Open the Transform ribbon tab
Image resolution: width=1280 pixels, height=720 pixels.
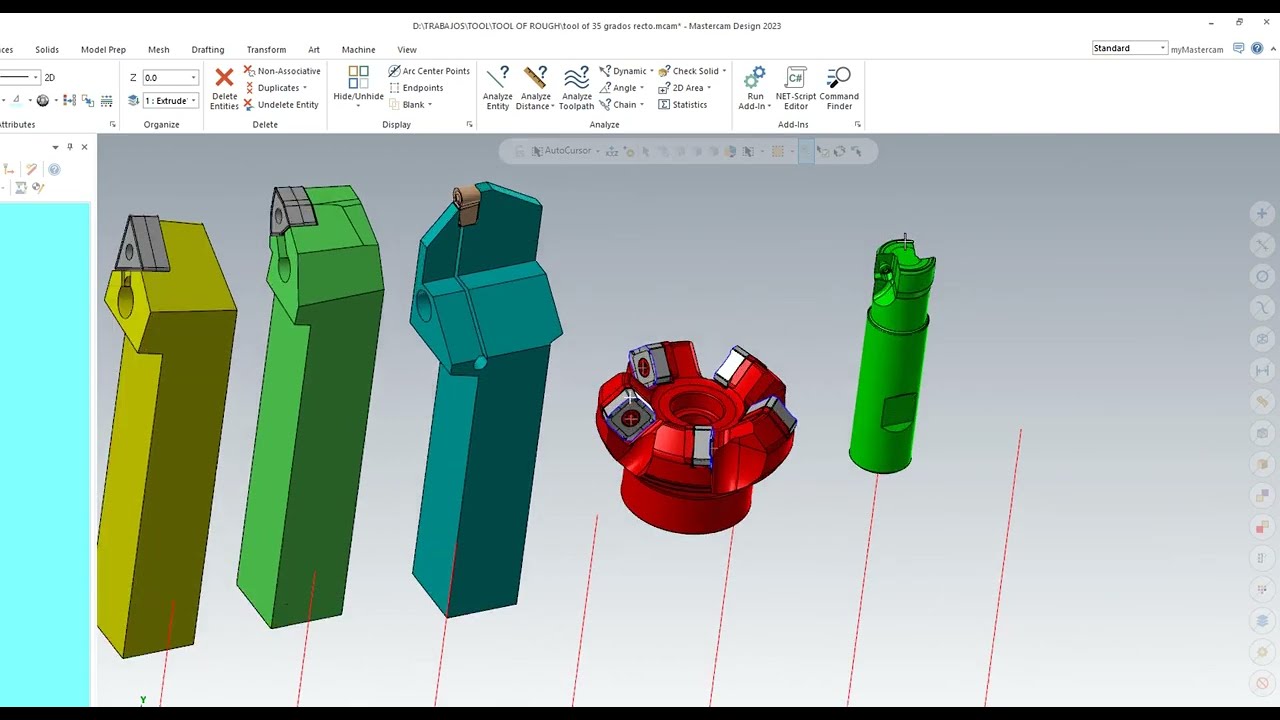[x=266, y=49]
